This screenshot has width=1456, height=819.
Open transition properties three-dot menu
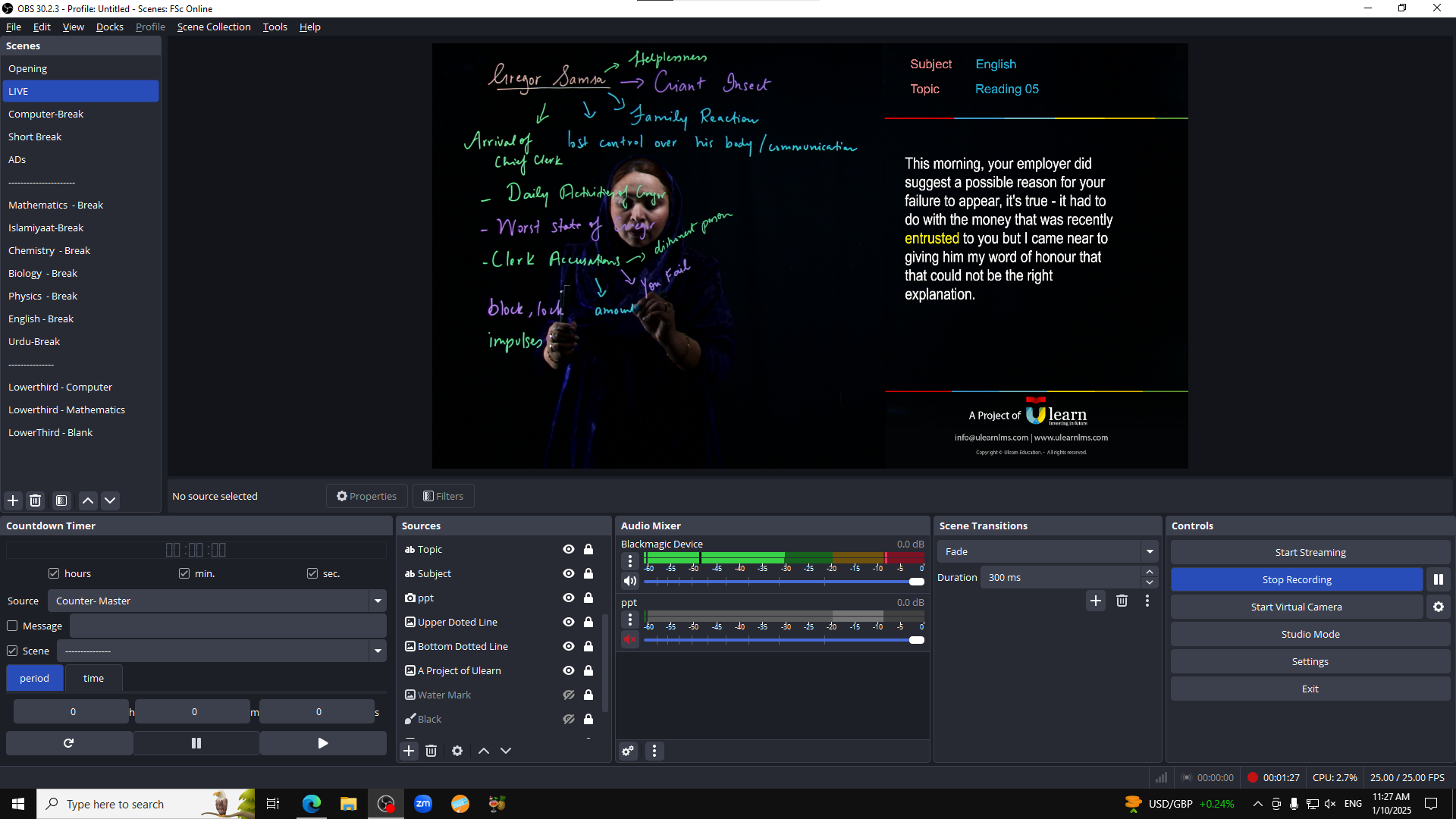click(x=1147, y=601)
